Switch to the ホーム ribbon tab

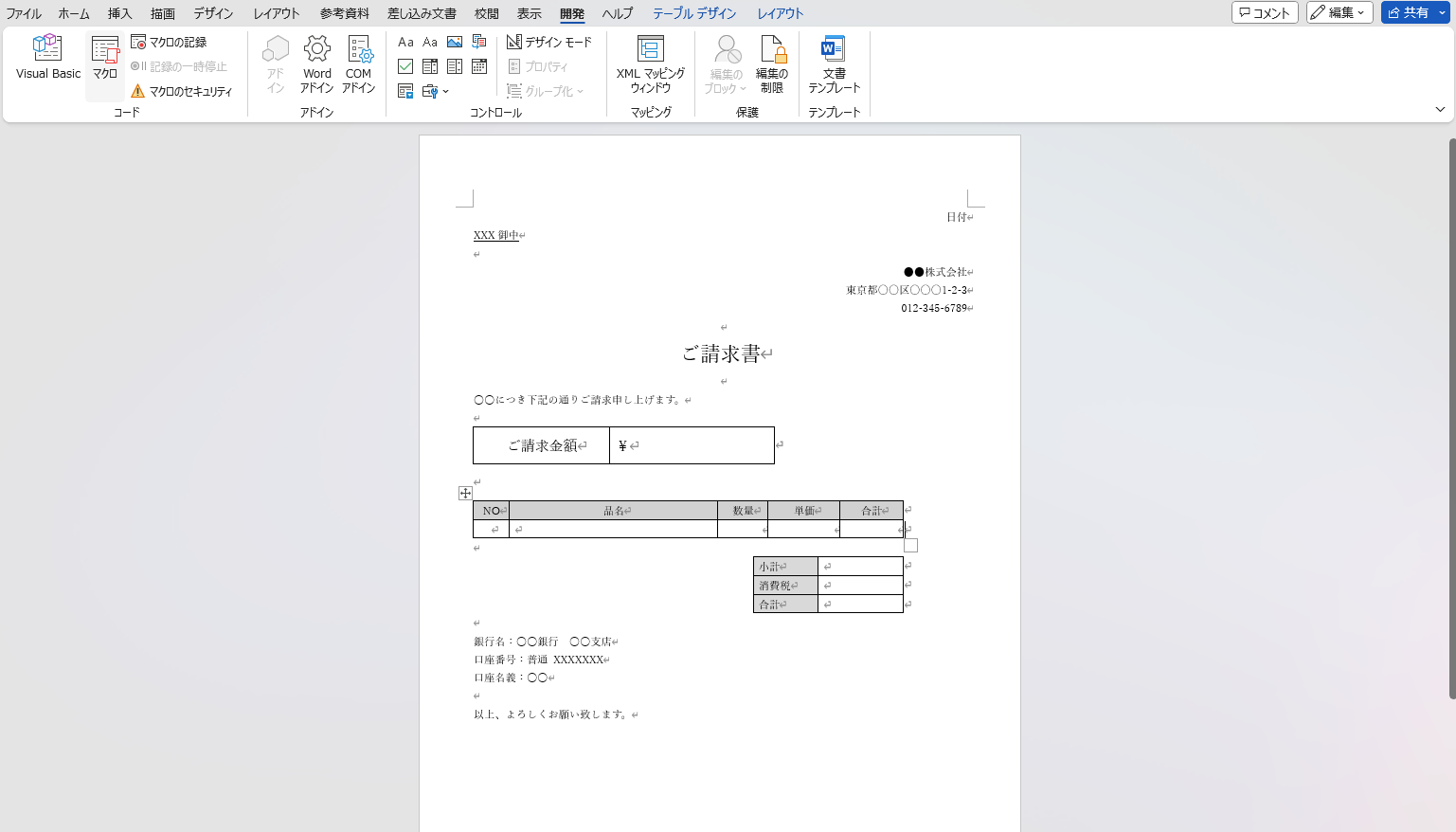[x=73, y=13]
